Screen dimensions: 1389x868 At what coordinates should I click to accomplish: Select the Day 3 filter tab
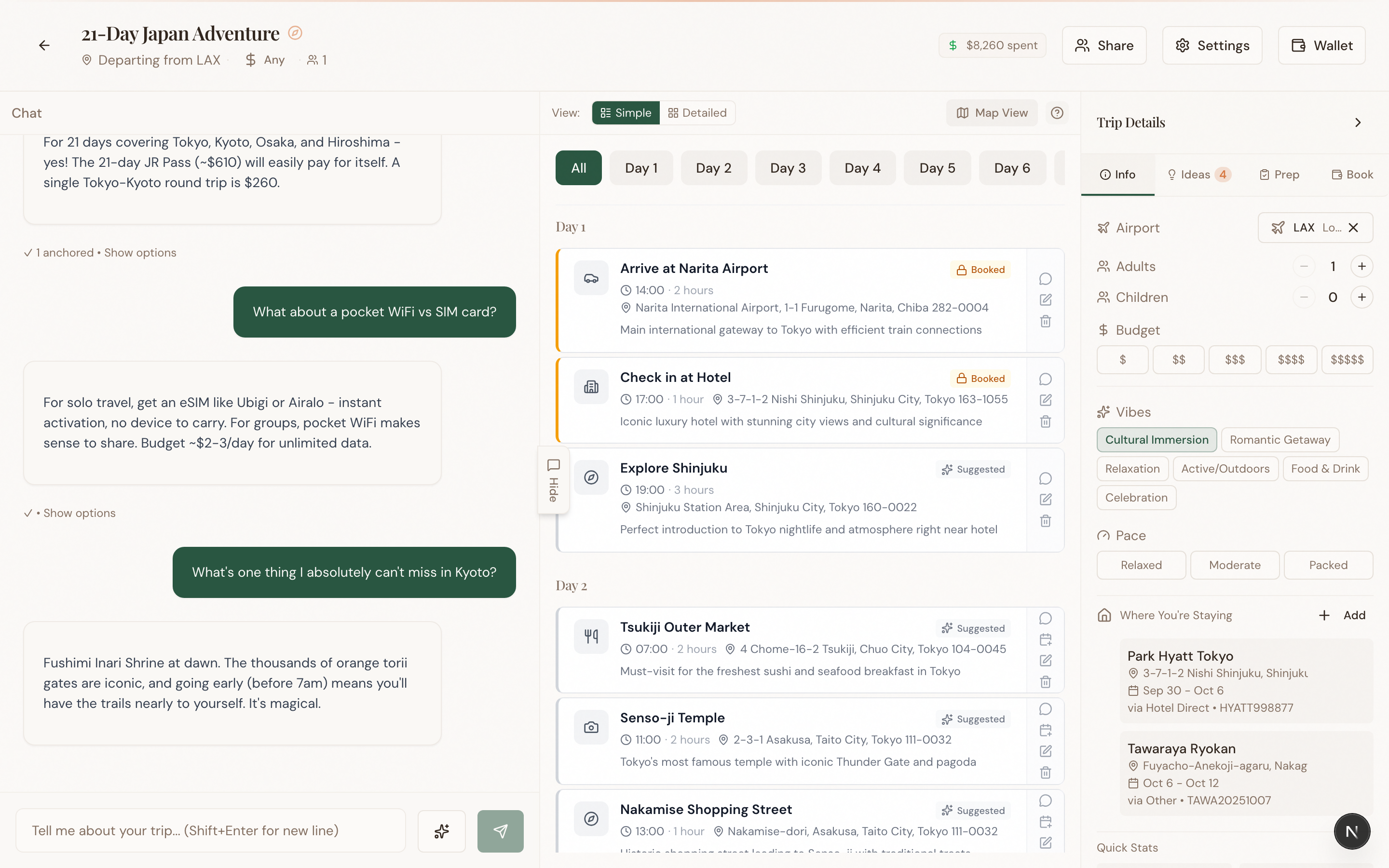coord(788,168)
